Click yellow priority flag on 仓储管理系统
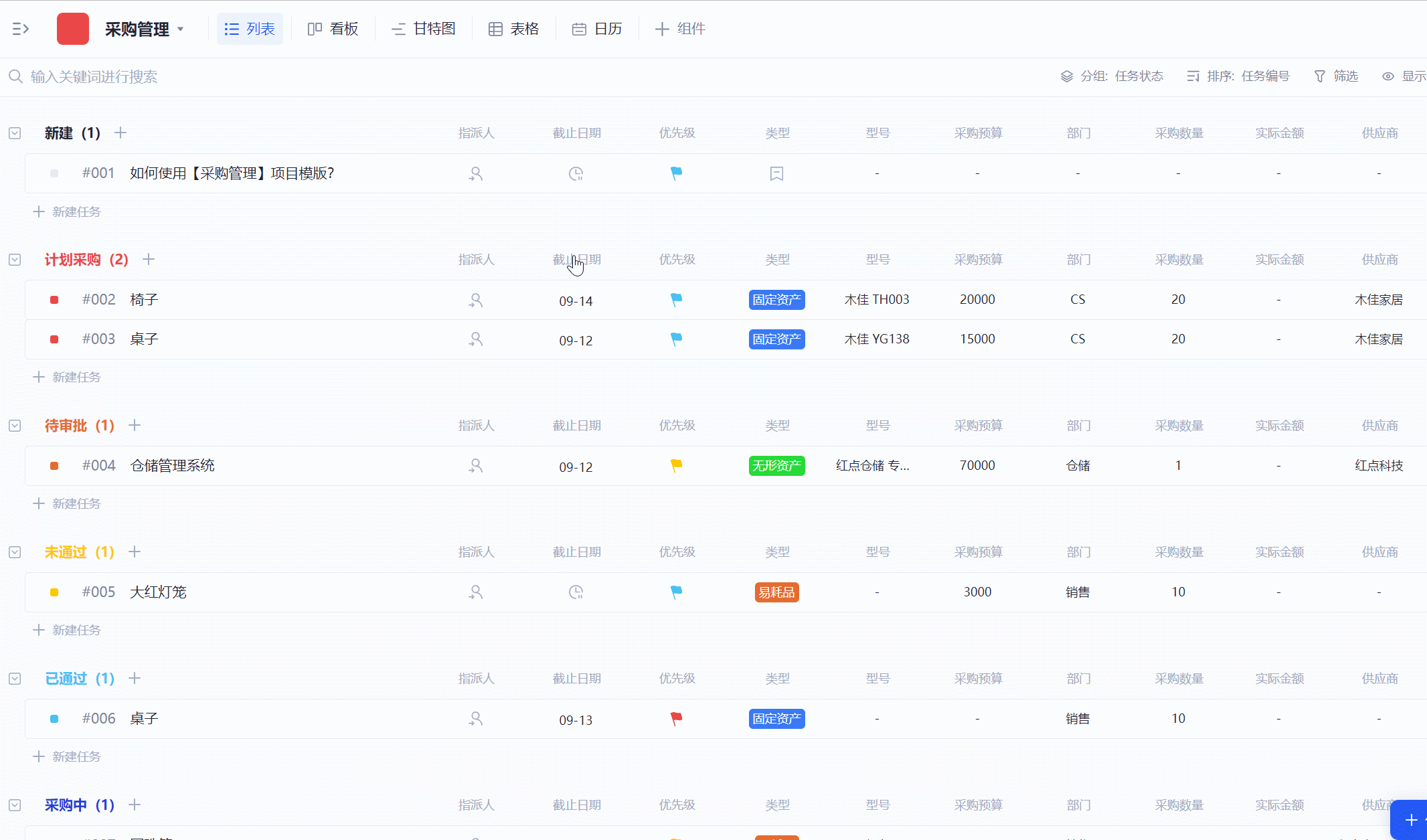The height and width of the screenshot is (840, 1427). click(x=676, y=465)
